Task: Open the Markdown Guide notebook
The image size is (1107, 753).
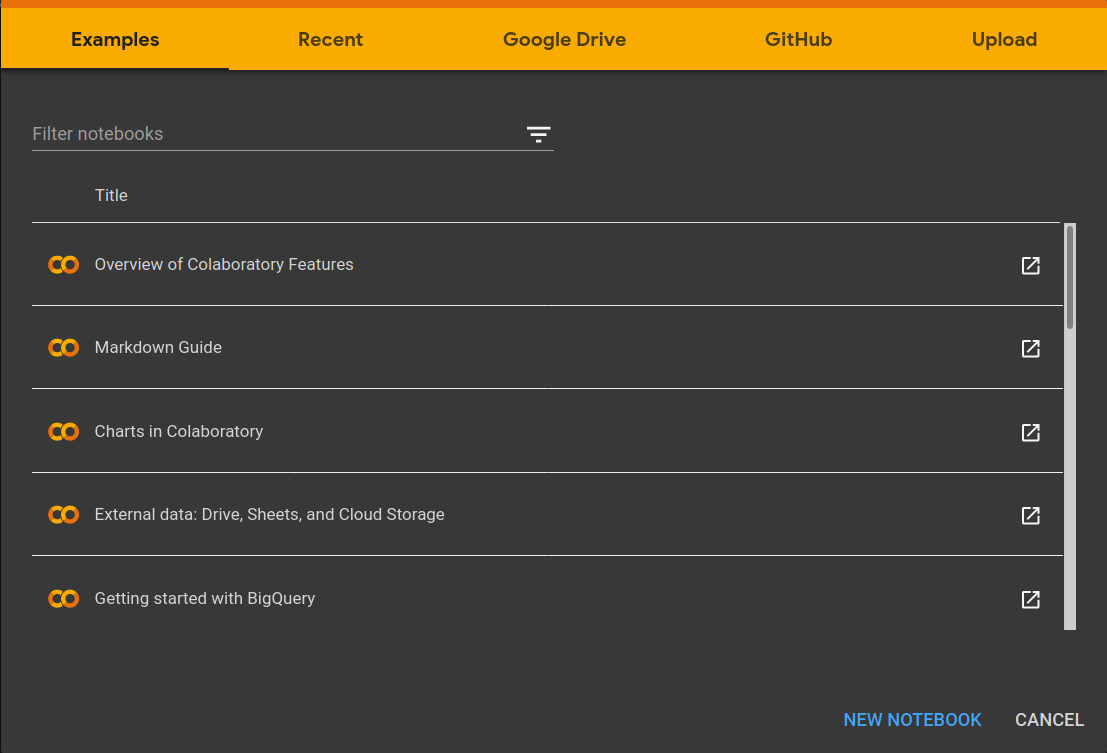Action: [158, 348]
